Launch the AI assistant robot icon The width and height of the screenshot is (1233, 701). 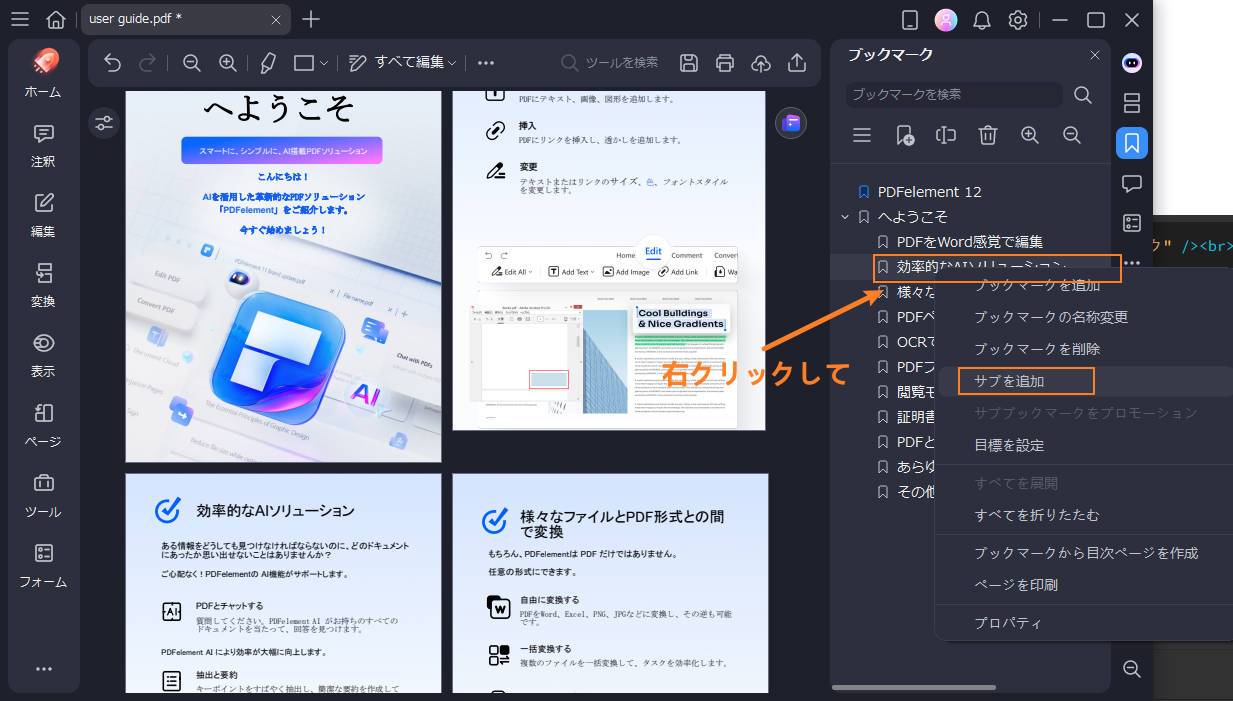point(1131,63)
